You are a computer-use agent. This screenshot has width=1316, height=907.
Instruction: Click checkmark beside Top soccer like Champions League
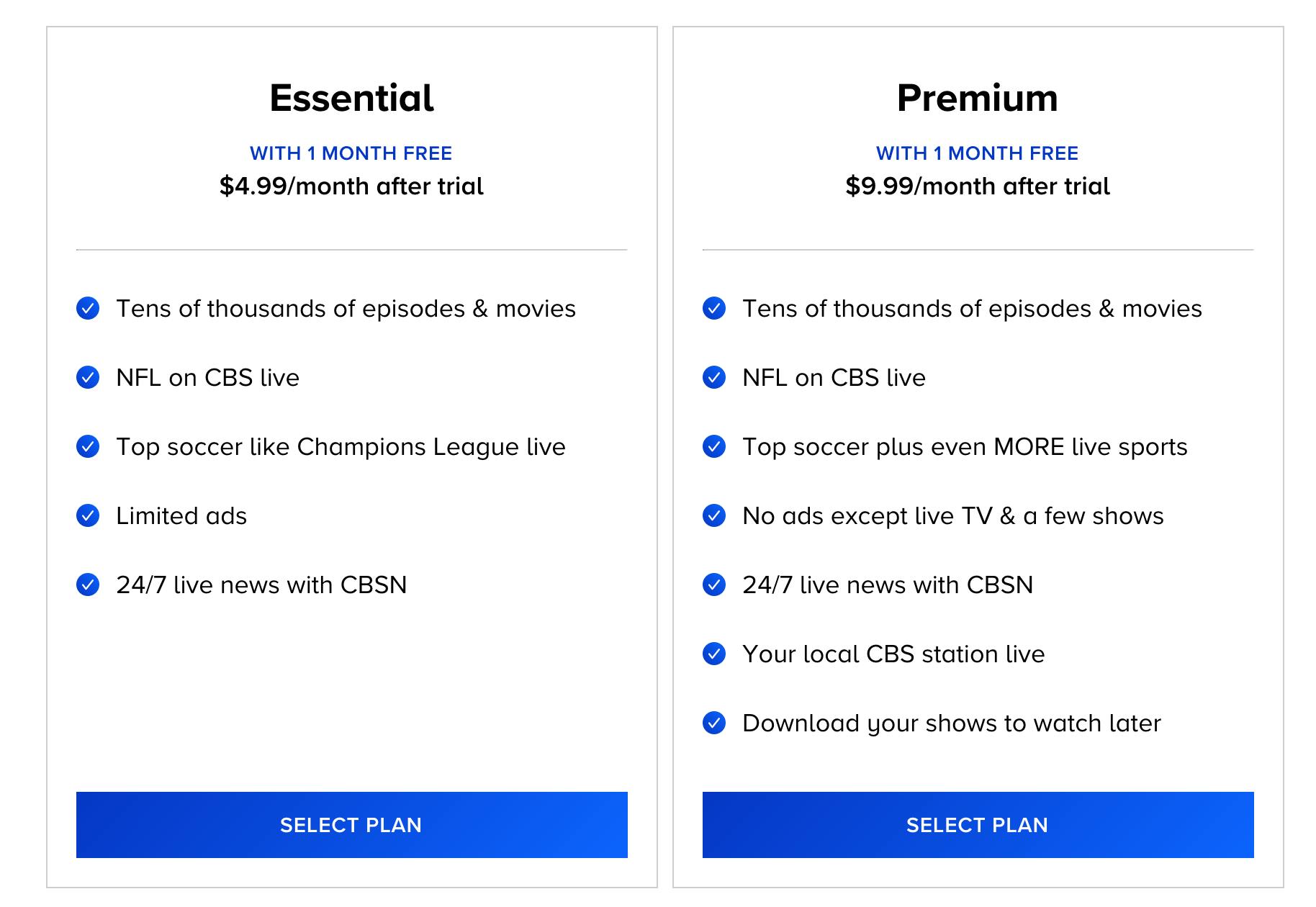pyautogui.click(x=88, y=446)
